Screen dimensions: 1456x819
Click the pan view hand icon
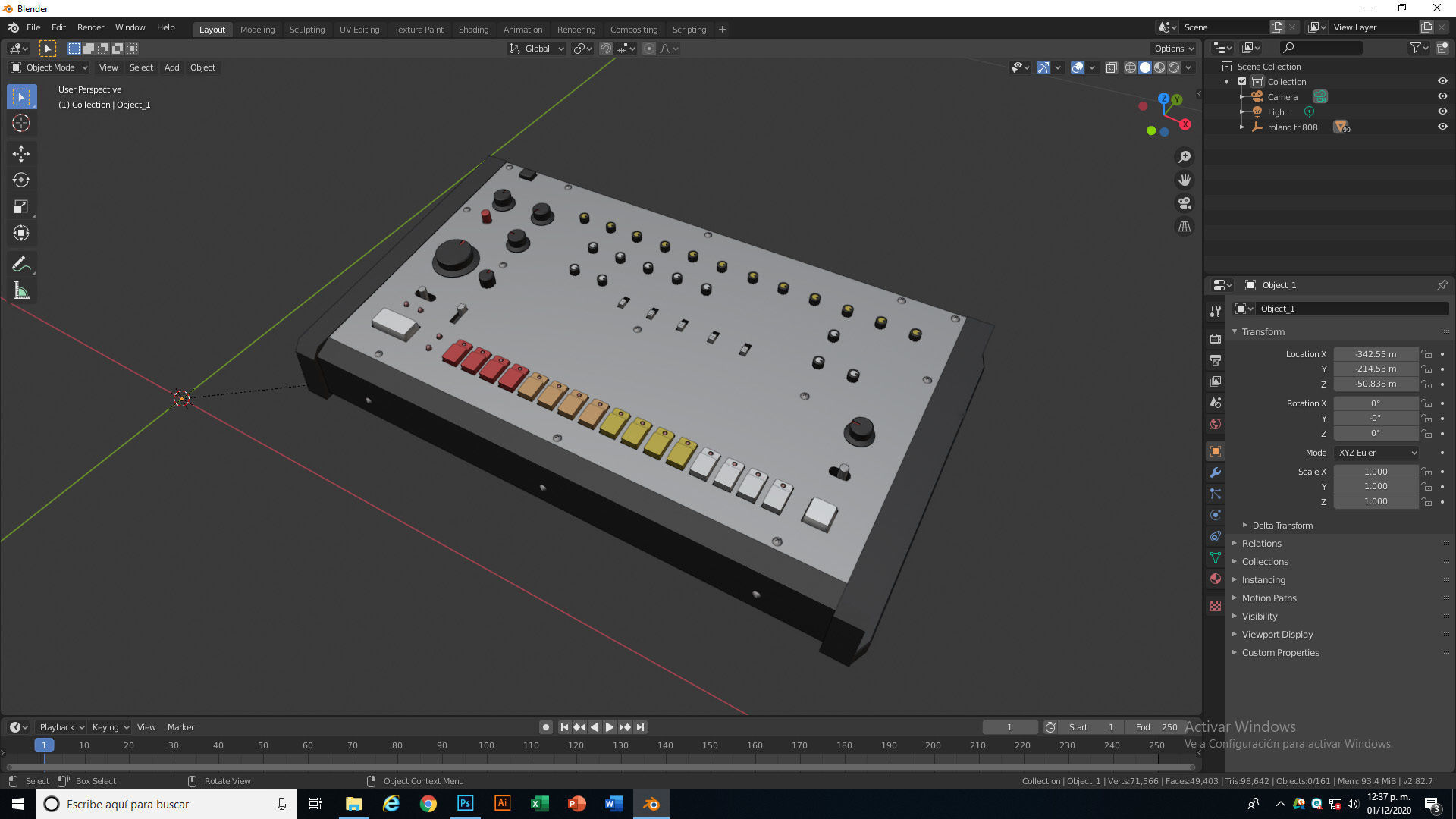(1185, 180)
